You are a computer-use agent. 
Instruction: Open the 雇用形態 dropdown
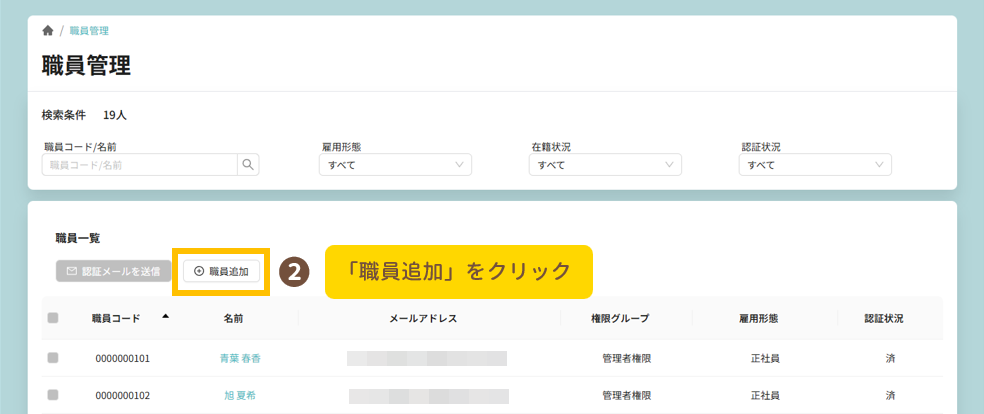[x=394, y=165]
